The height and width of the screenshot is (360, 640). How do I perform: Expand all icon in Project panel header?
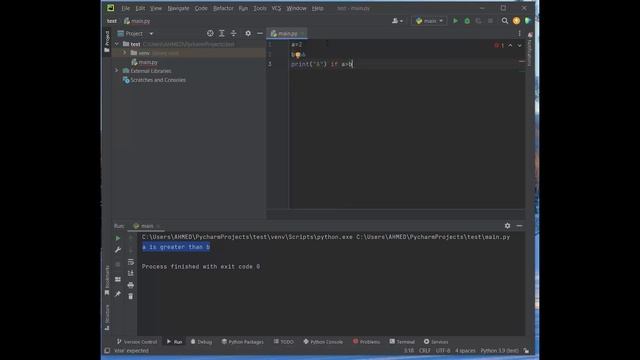pos(222,33)
